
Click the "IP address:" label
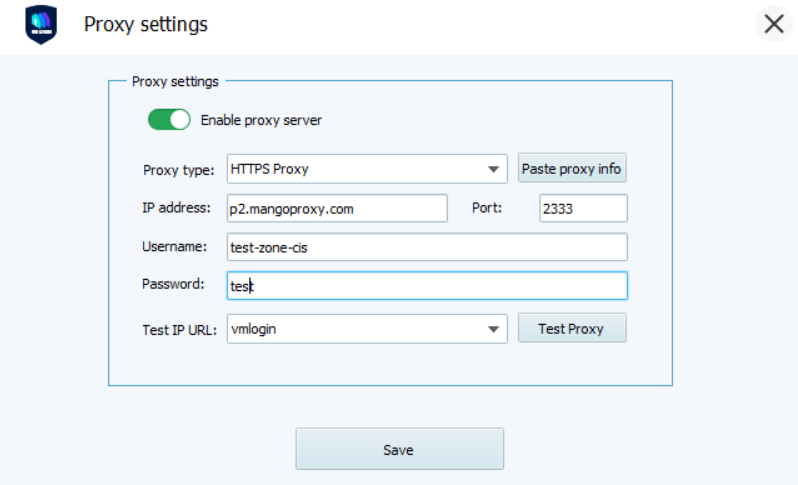click(177, 208)
